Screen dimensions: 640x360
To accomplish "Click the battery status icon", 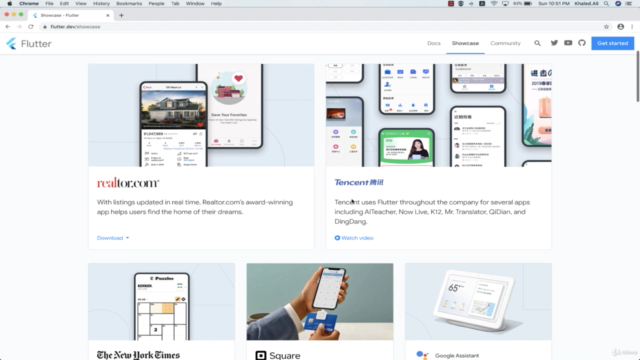I will pos(528,4).
